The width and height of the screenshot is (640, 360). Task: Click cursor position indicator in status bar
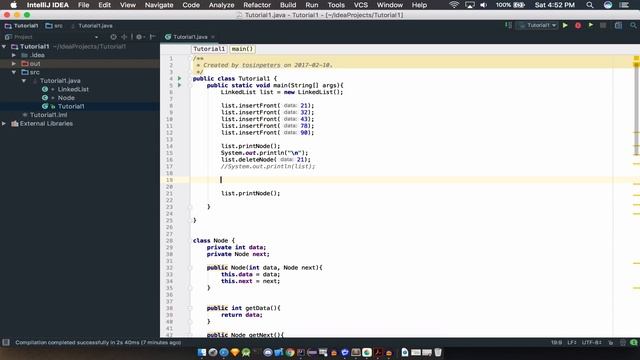(556, 342)
